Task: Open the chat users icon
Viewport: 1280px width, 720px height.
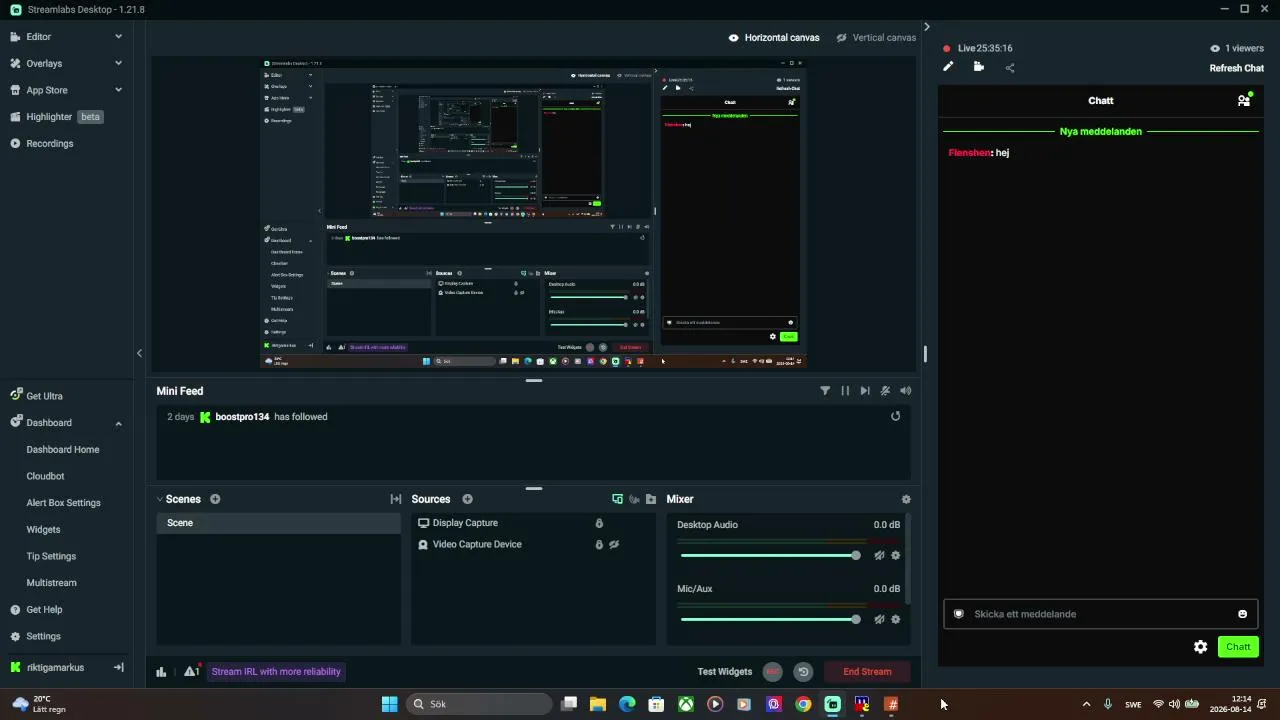Action: click(1244, 100)
